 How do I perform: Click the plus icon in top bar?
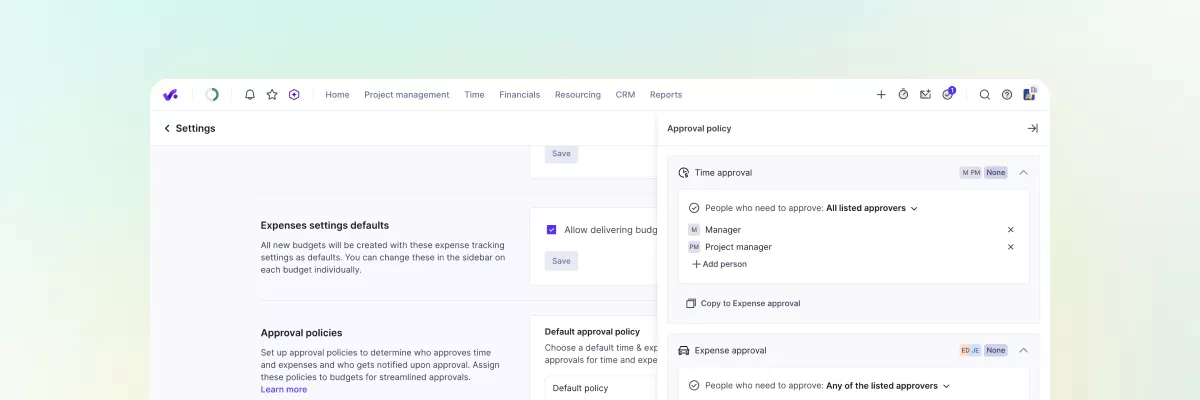881,95
